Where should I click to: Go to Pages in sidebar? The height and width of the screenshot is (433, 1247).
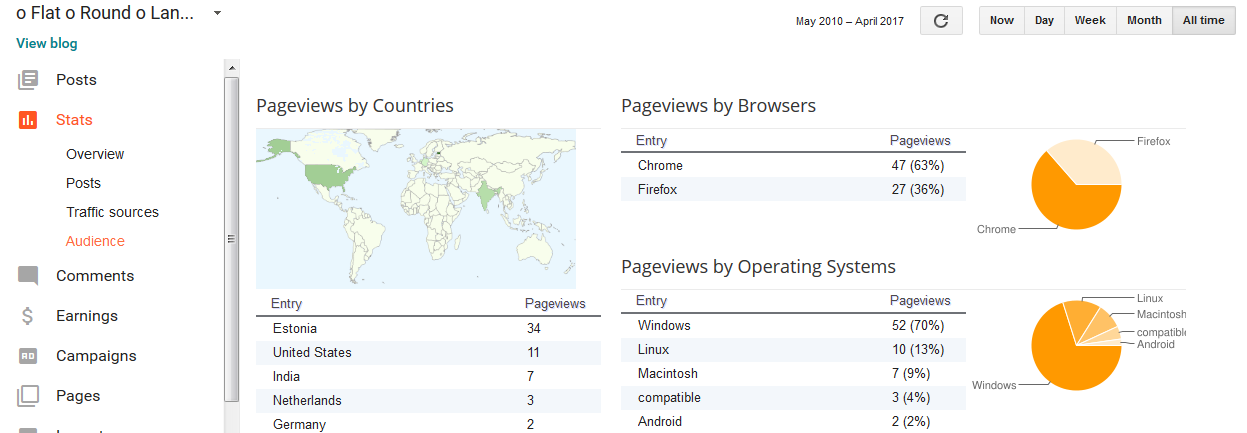[x=78, y=396]
